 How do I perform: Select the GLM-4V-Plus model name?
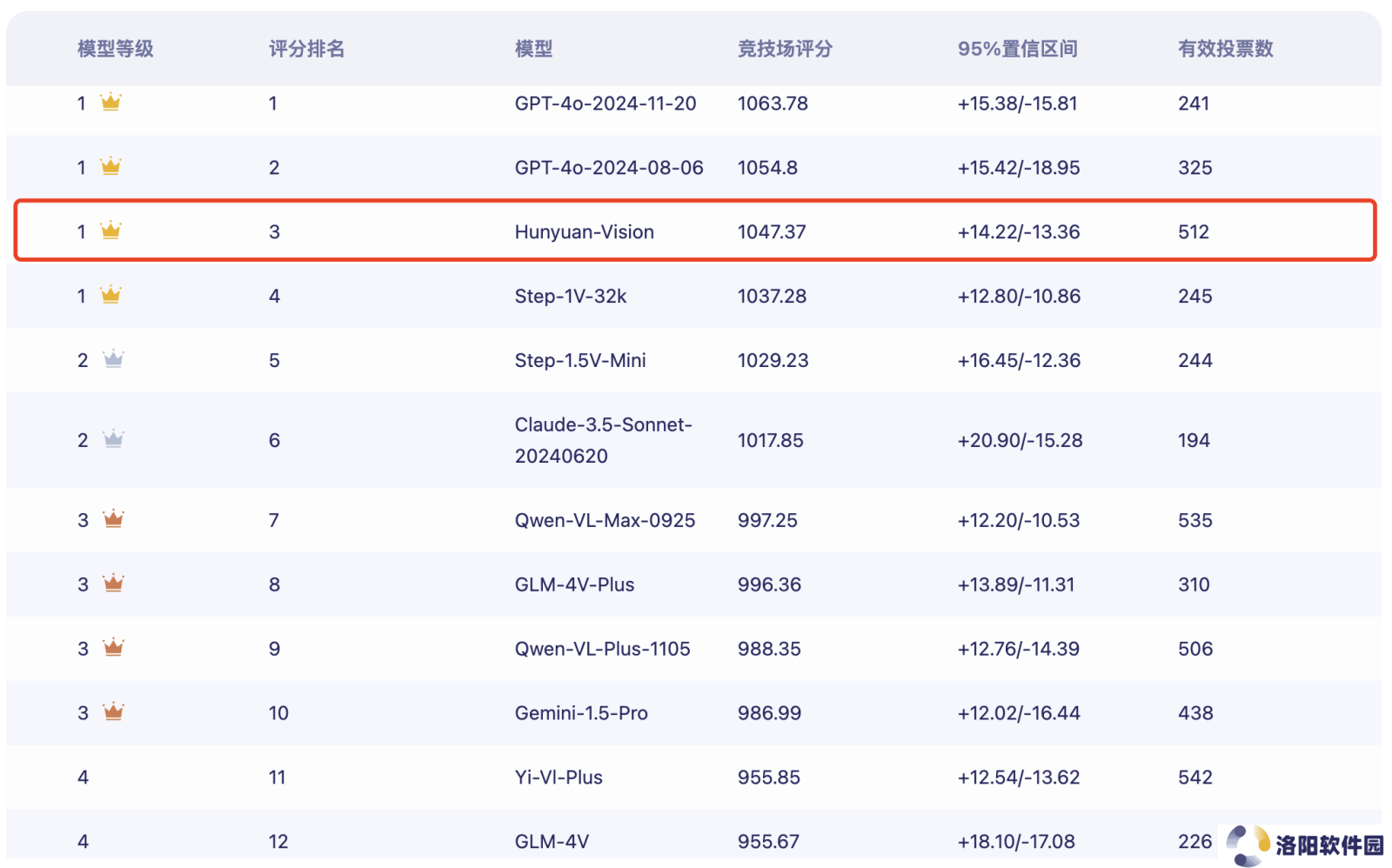(574, 585)
